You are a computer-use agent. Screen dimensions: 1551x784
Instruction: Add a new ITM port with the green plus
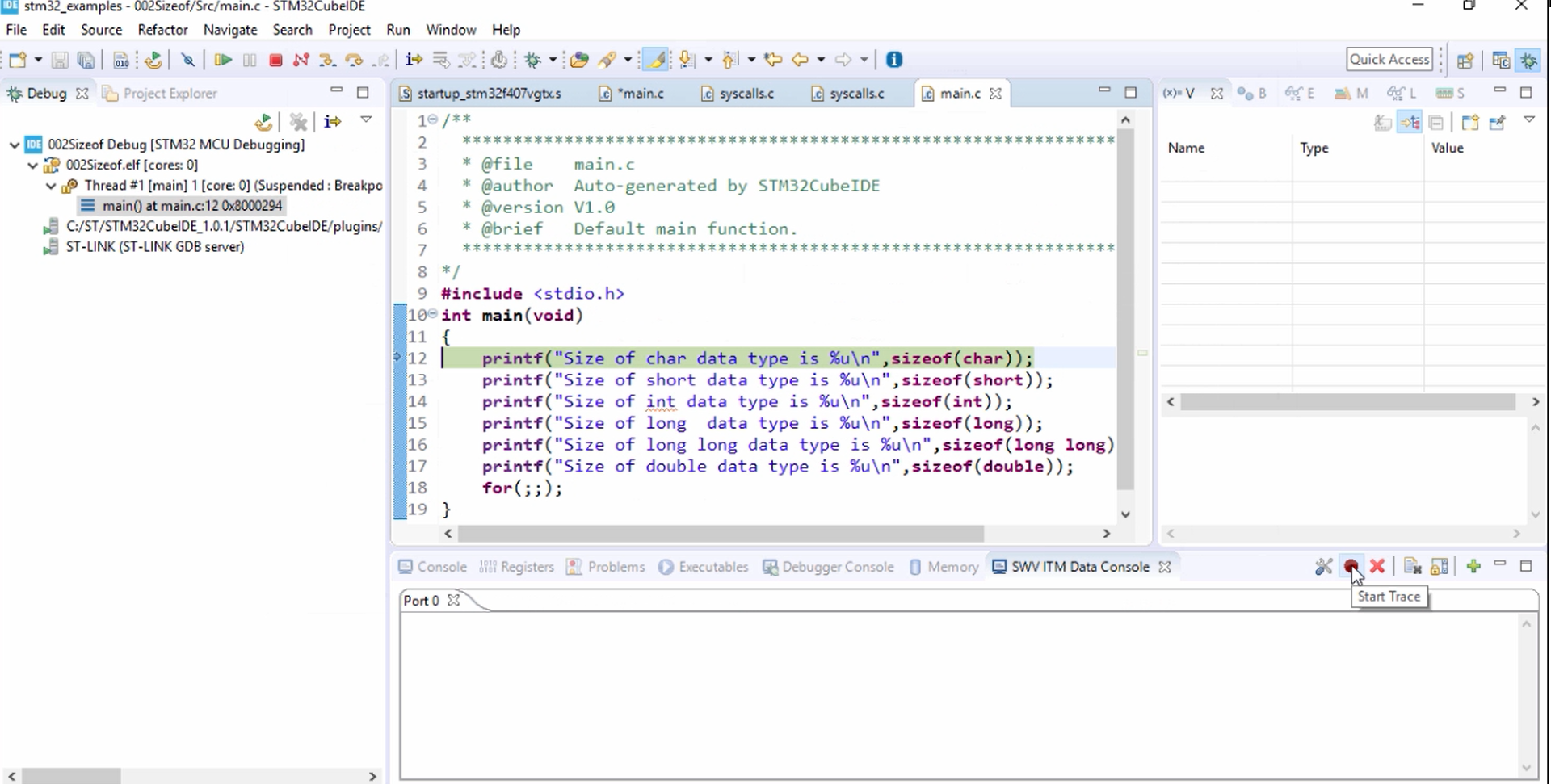coord(1474,566)
